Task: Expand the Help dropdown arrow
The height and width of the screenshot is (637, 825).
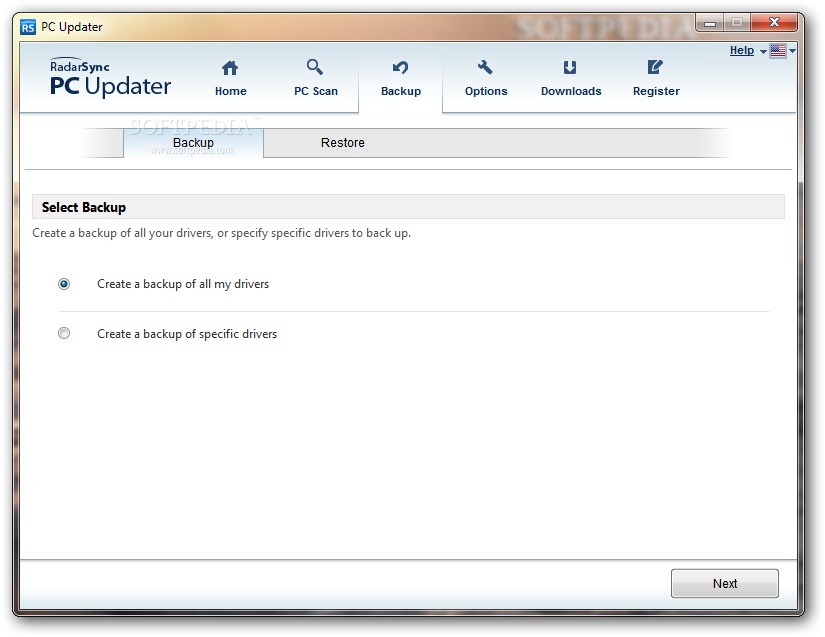Action: (x=763, y=52)
